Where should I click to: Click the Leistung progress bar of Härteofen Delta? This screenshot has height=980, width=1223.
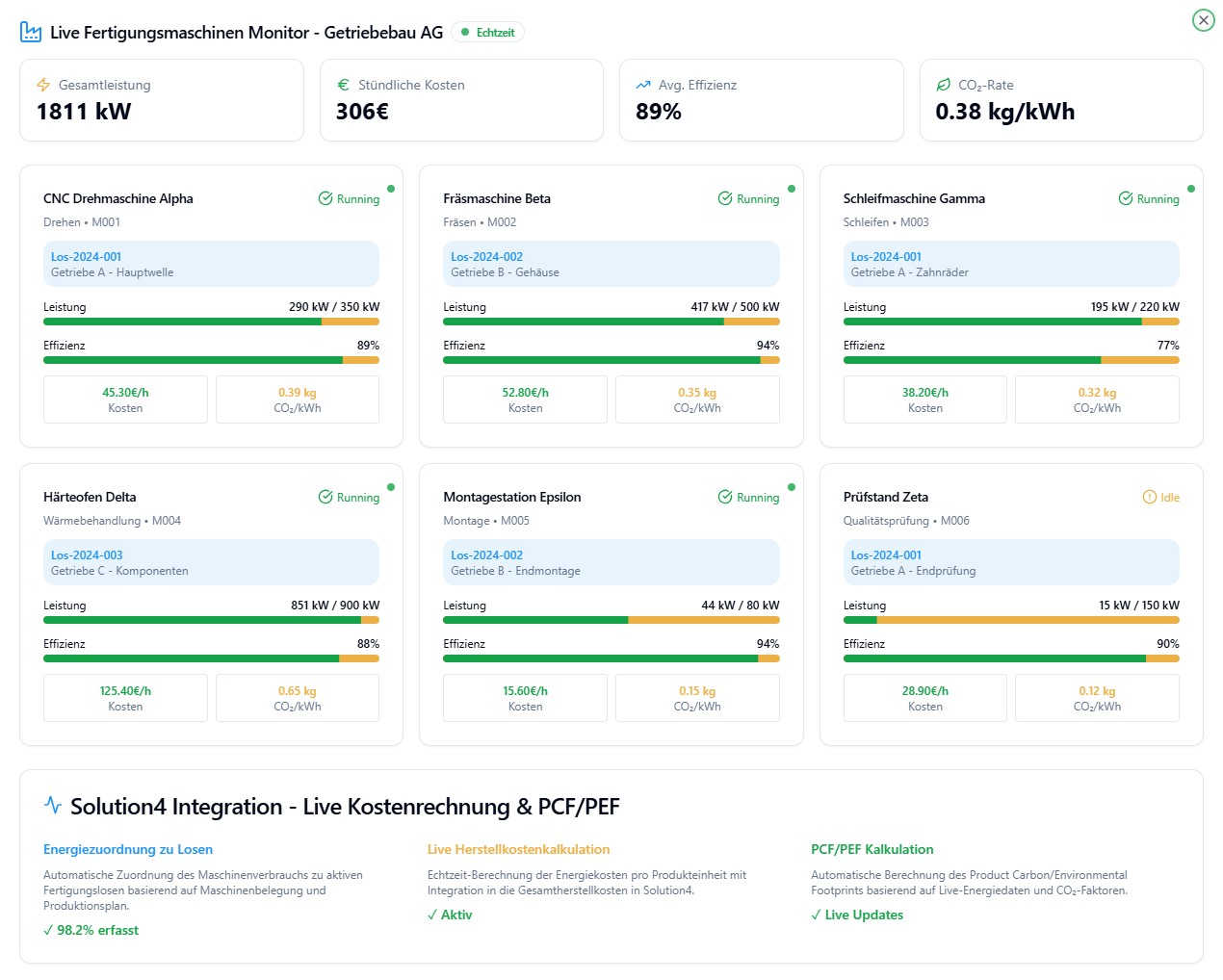pyautogui.click(x=211, y=620)
